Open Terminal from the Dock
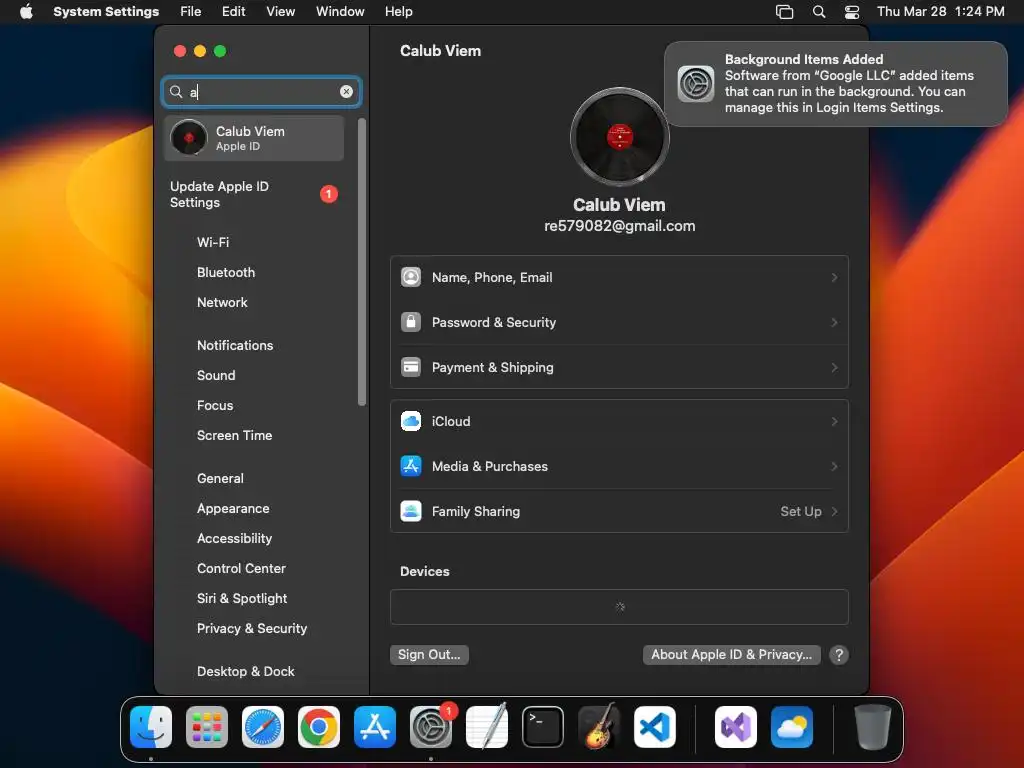 click(x=543, y=727)
